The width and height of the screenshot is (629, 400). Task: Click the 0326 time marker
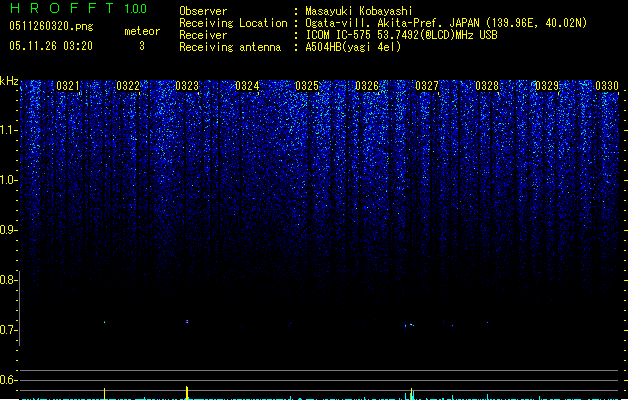(367, 86)
